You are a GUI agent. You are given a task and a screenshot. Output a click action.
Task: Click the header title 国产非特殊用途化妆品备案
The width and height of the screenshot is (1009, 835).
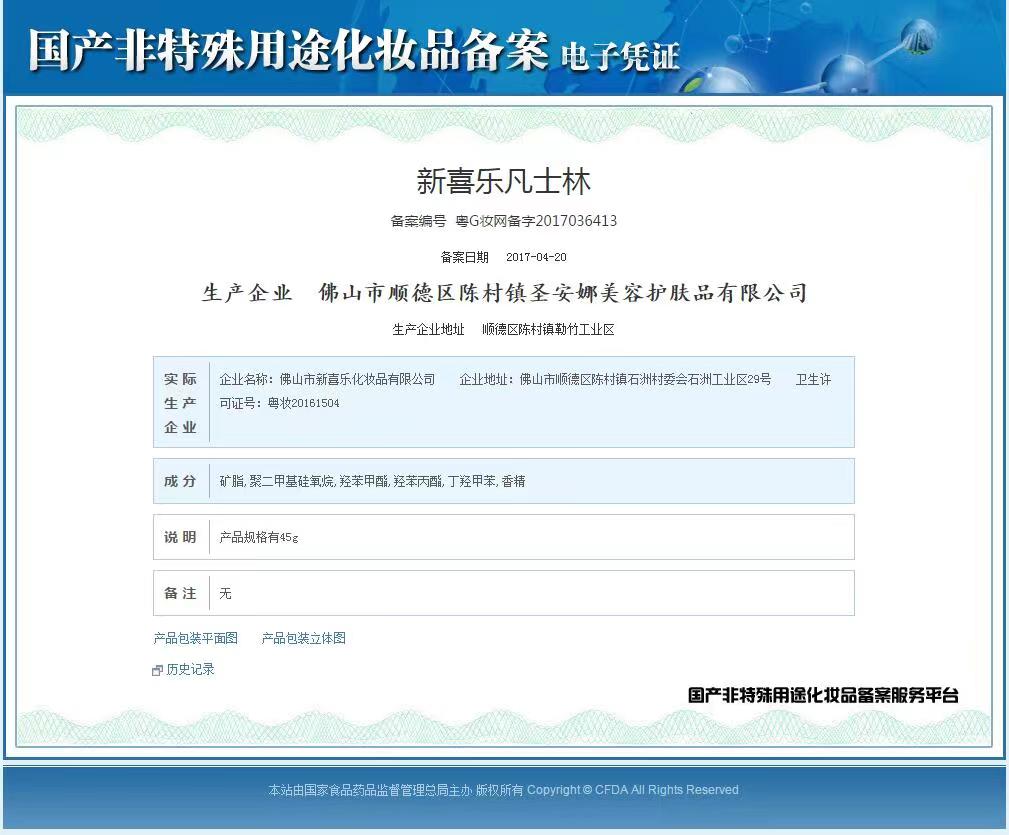pyautogui.click(x=288, y=50)
